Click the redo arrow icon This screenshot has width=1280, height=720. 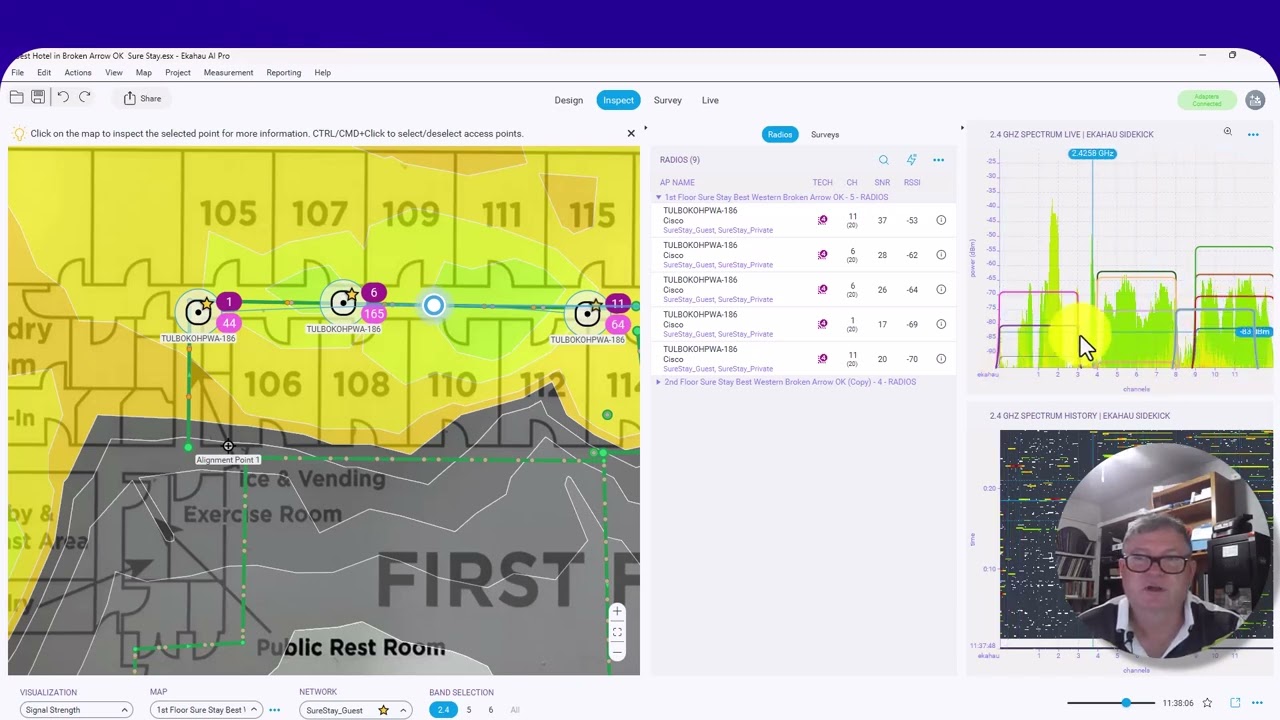(85, 97)
